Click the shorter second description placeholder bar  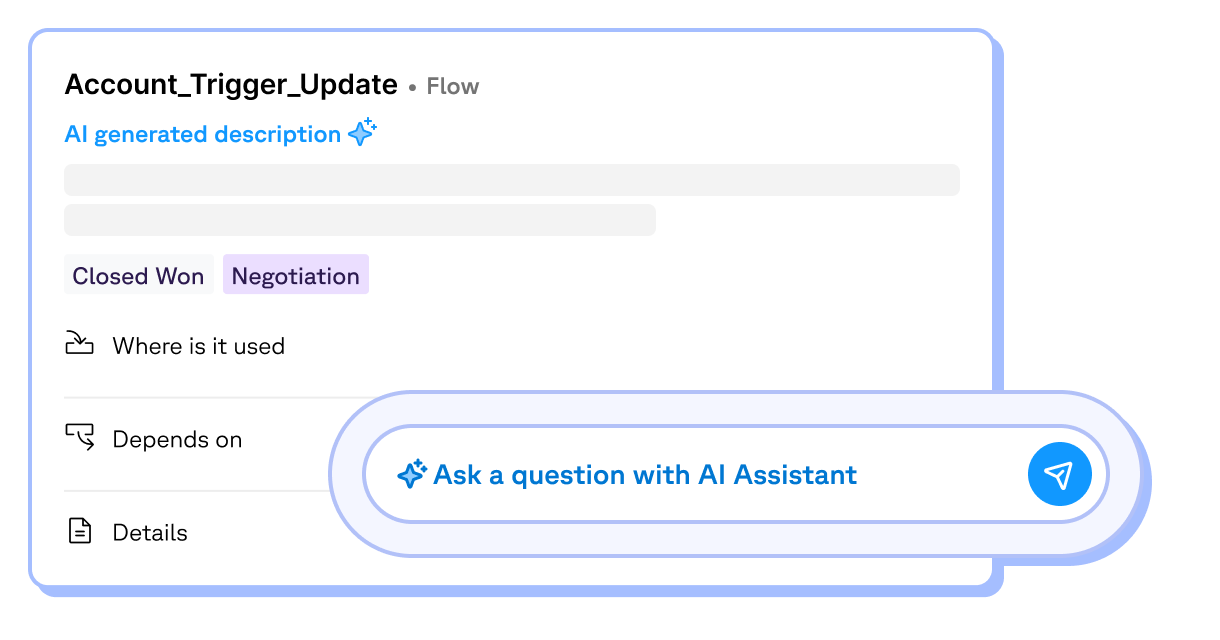click(x=359, y=220)
